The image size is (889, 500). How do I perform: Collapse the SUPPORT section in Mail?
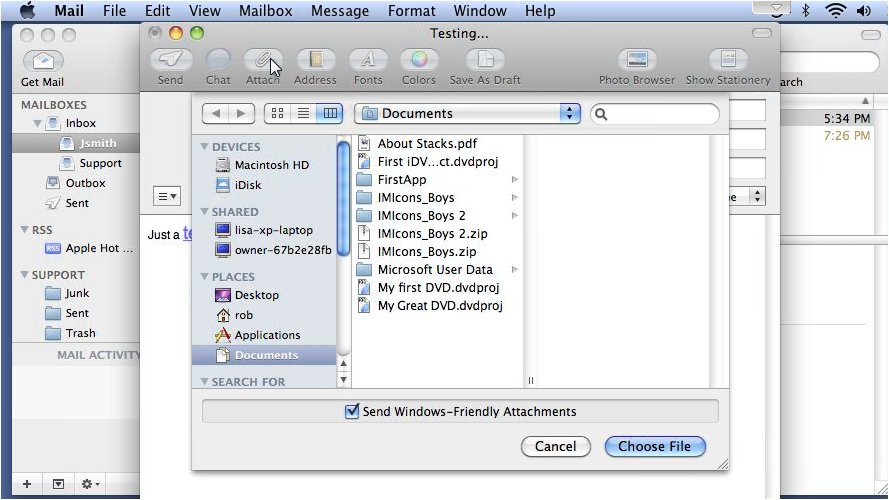(24, 274)
